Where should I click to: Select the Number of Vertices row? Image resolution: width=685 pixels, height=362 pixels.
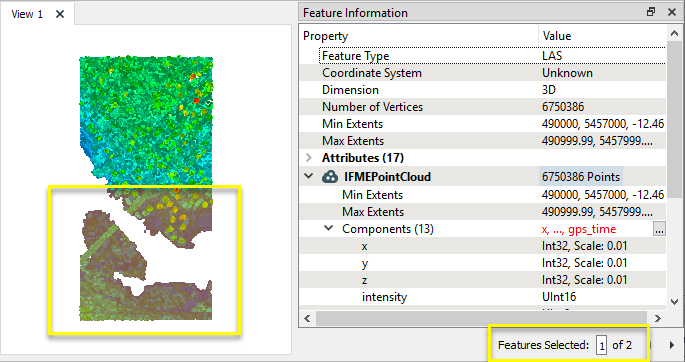point(483,107)
